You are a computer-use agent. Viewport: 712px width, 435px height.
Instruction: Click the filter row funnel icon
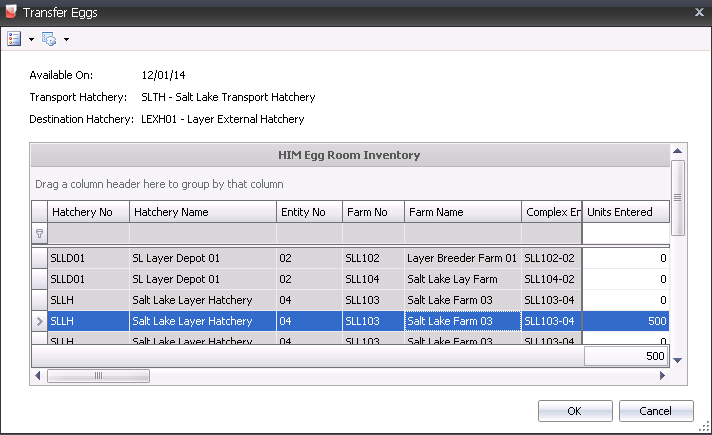39,233
